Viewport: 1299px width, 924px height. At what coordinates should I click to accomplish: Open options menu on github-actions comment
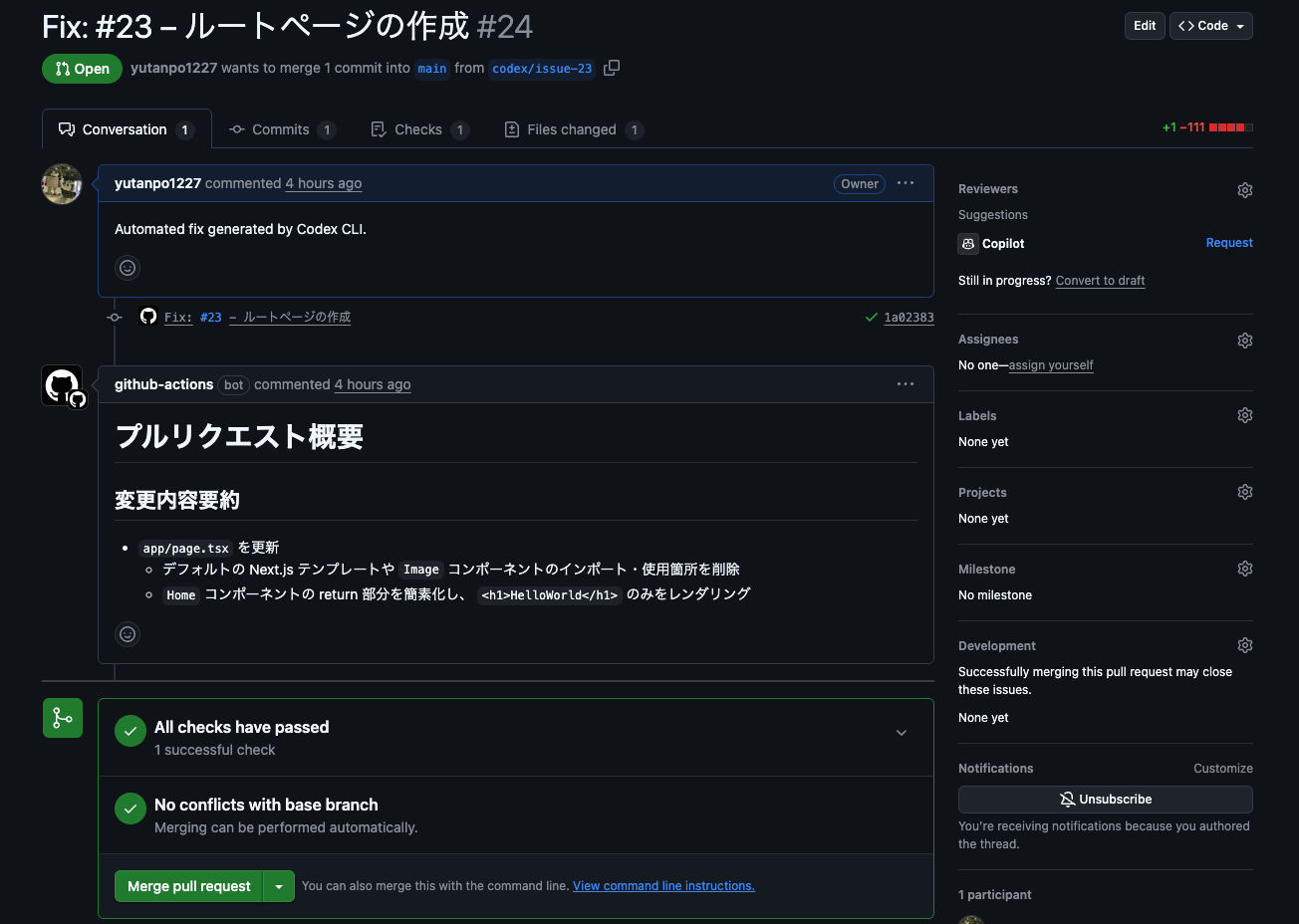[x=906, y=384]
